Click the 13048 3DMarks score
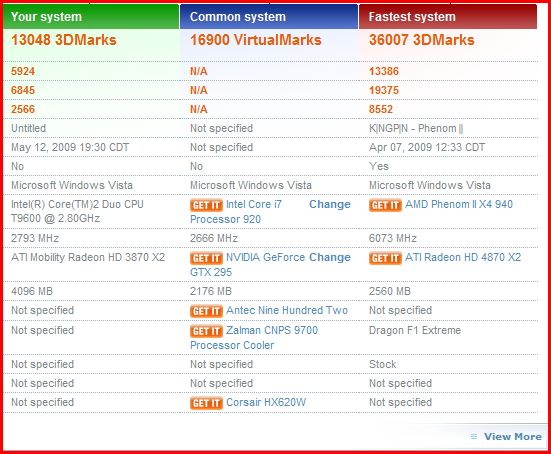Screen dimensions: 551x454 click(x=64, y=40)
